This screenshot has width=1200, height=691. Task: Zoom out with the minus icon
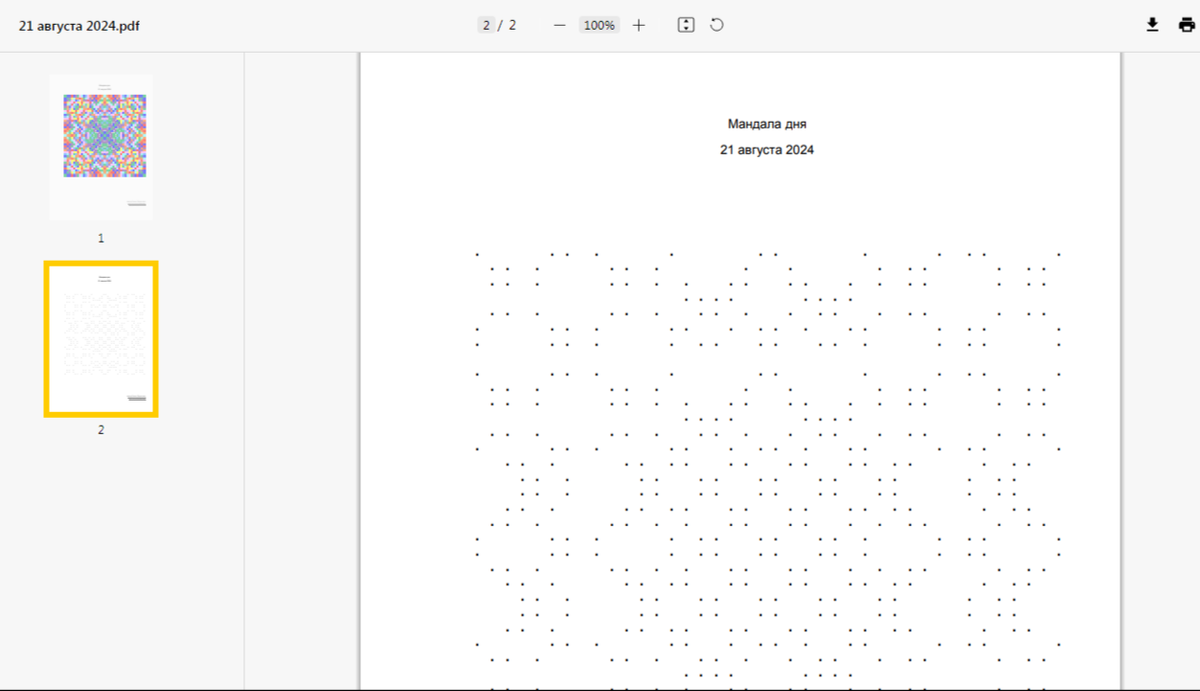(x=560, y=25)
